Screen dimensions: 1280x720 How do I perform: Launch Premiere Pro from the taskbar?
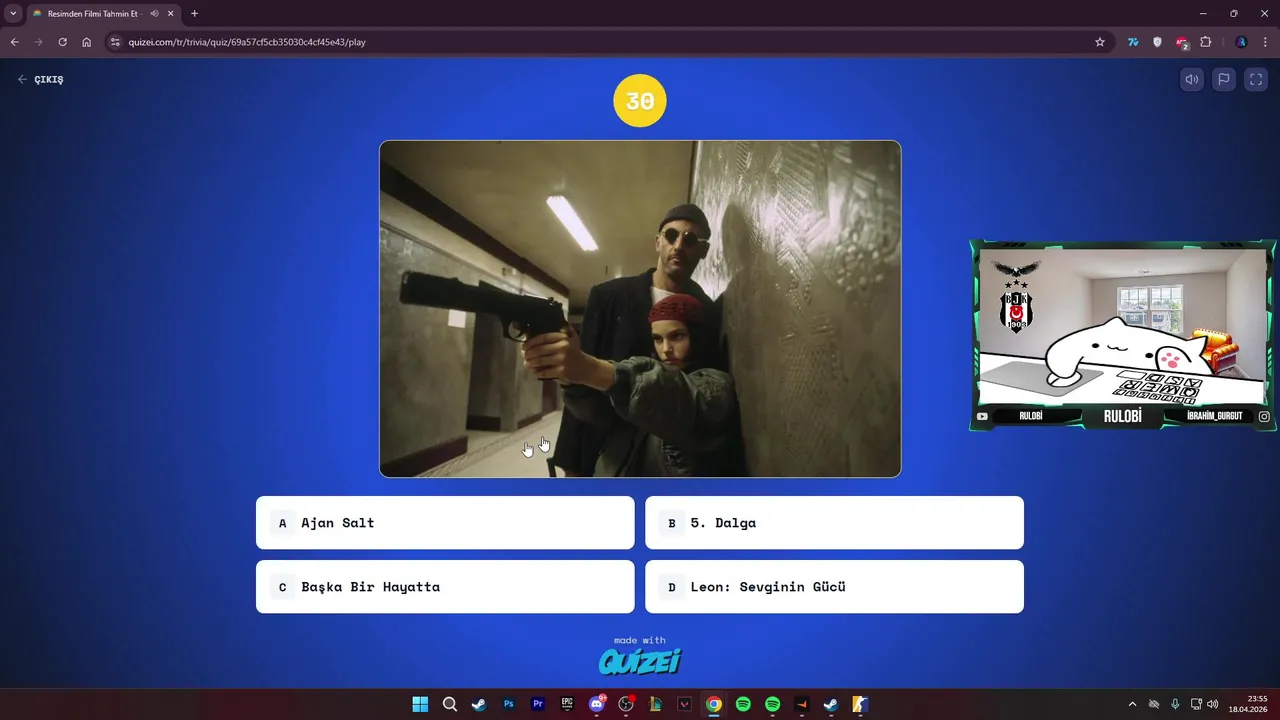pos(538,704)
